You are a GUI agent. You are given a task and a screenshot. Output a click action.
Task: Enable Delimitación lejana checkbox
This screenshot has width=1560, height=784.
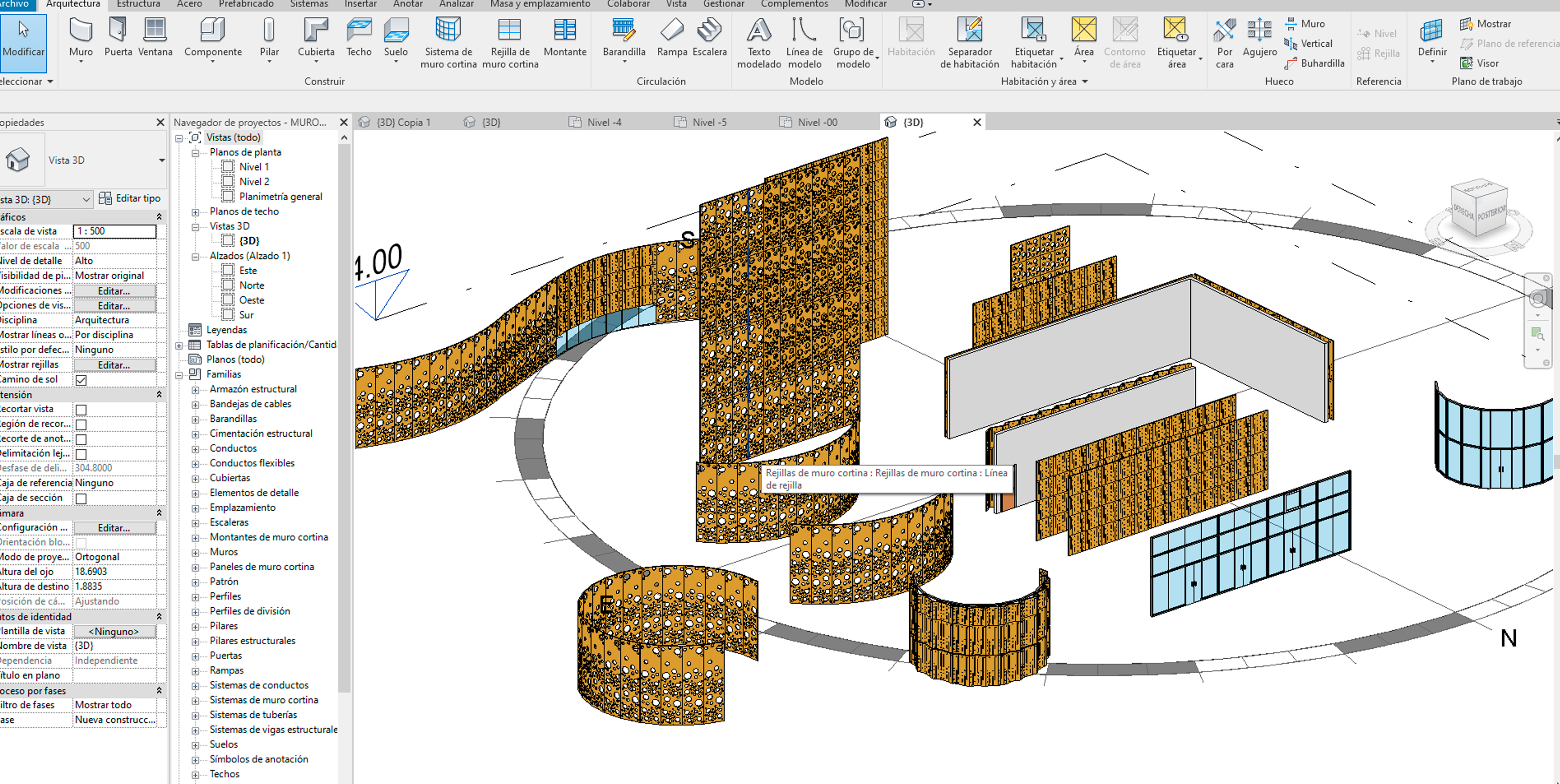(x=81, y=453)
